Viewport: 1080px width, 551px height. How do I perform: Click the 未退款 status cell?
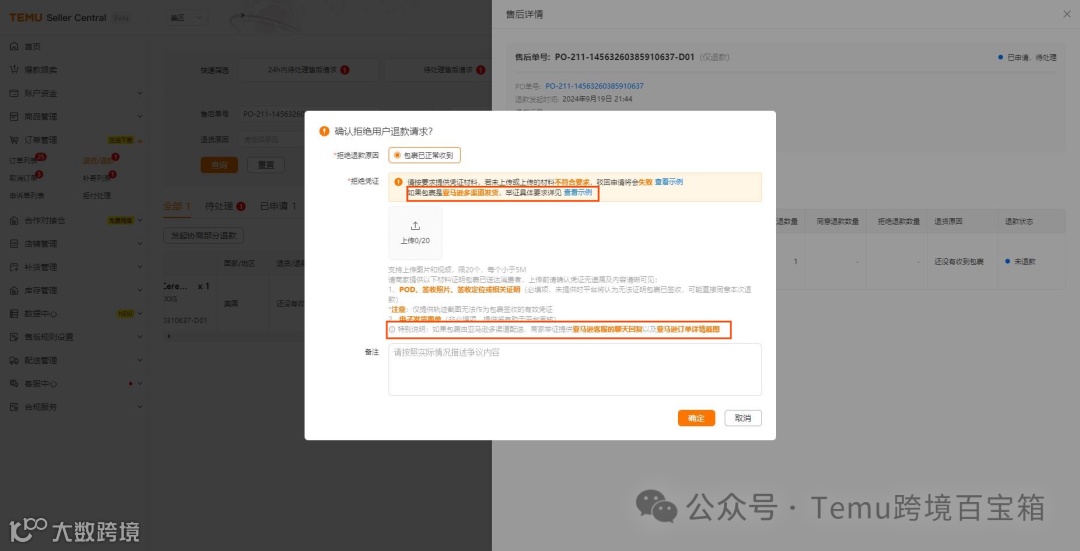(1020, 262)
